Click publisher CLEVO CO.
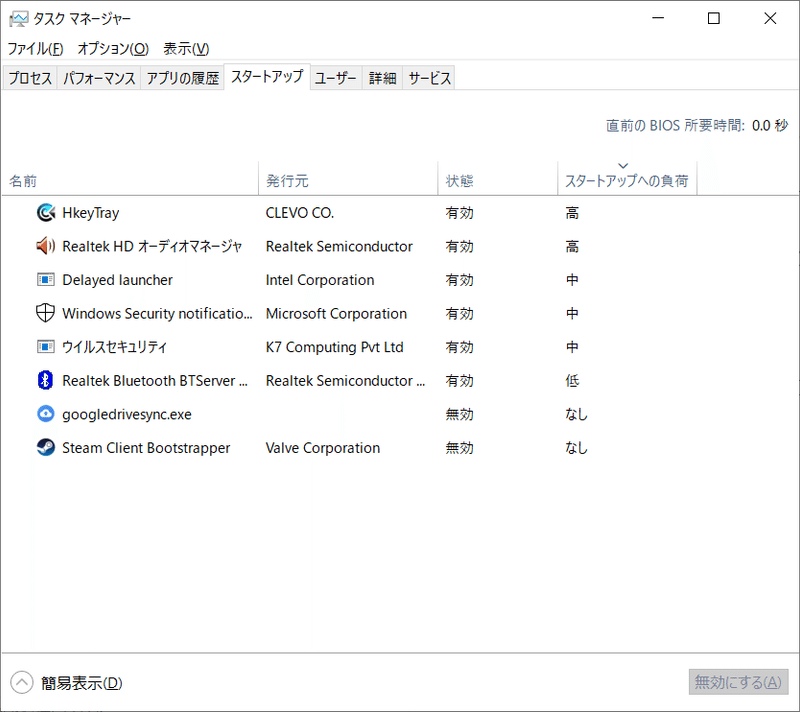The image size is (800, 712). 300,213
